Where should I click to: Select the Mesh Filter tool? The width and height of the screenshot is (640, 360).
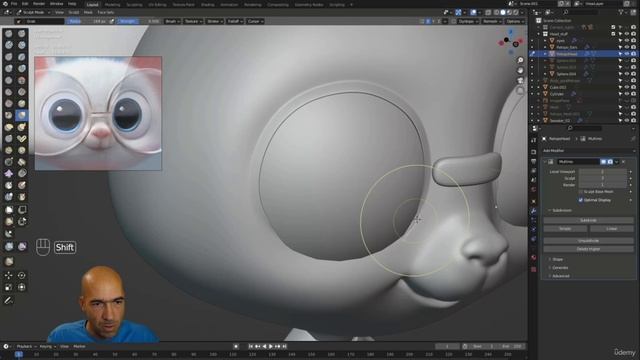9,247
